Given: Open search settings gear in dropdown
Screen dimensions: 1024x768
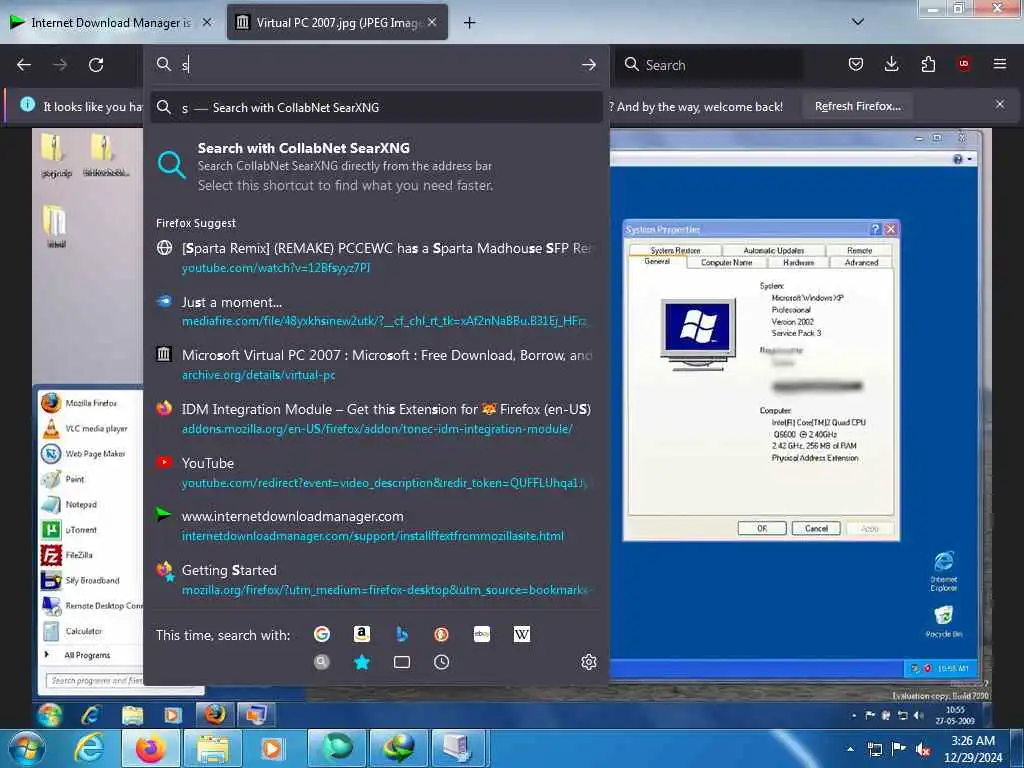Looking at the screenshot, I should [588, 662].
